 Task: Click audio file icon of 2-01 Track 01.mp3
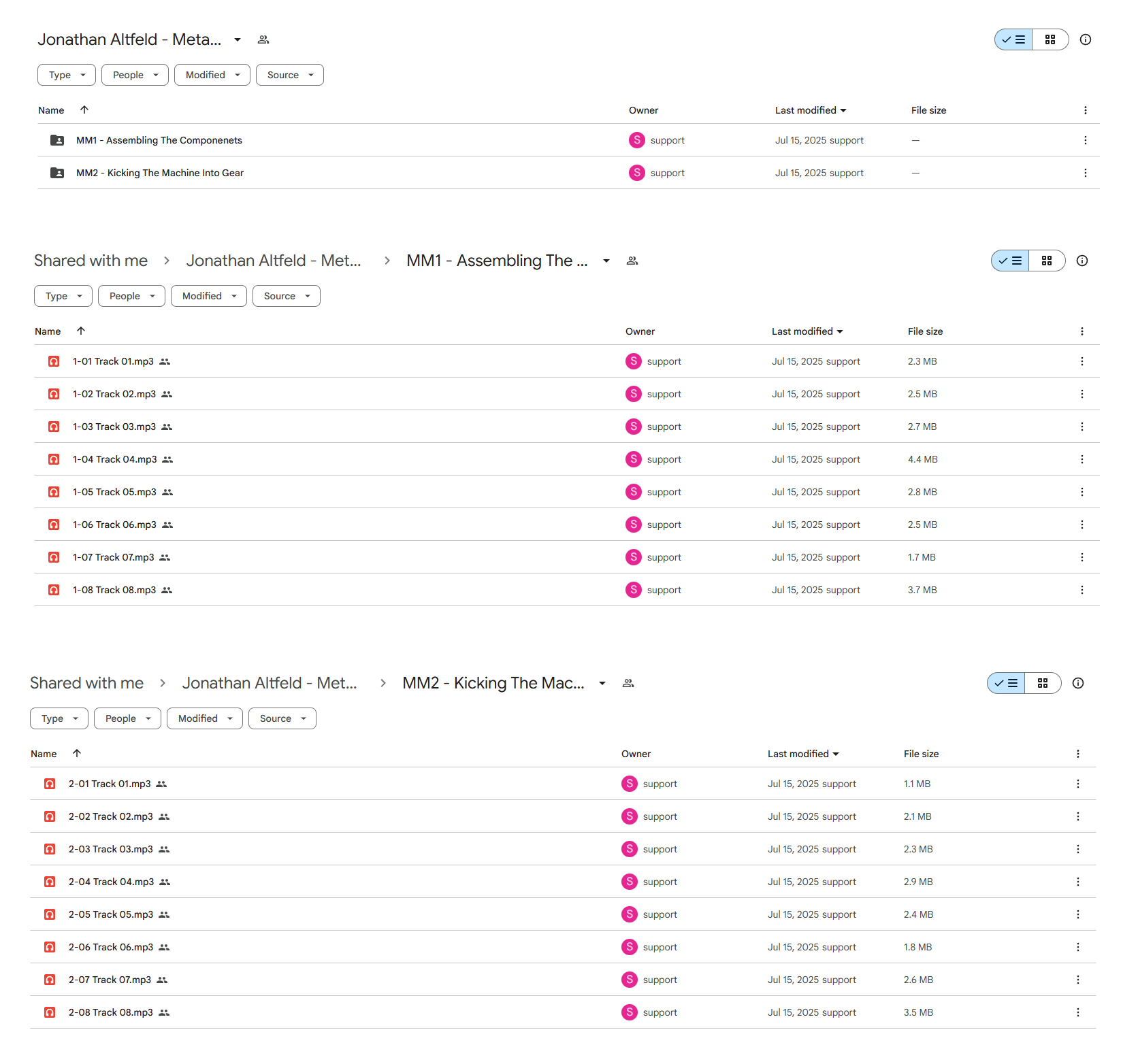point(50,784)
